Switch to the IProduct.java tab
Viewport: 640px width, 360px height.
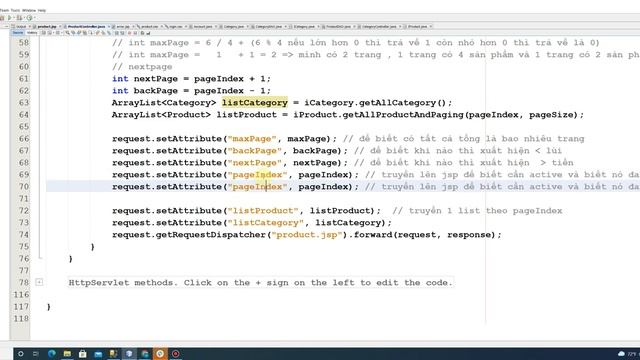coord(417,27)
